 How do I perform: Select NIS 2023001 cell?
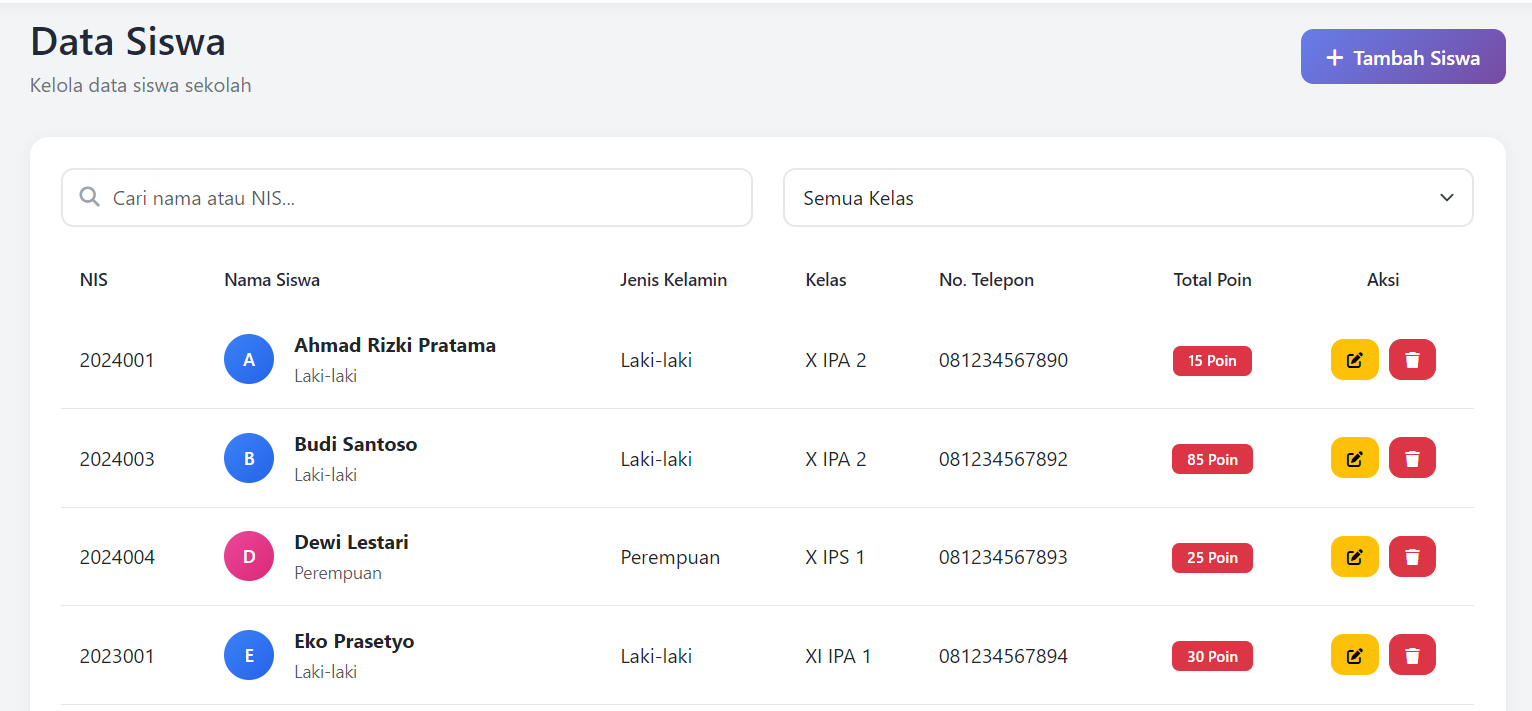click(x=117, y=656)
